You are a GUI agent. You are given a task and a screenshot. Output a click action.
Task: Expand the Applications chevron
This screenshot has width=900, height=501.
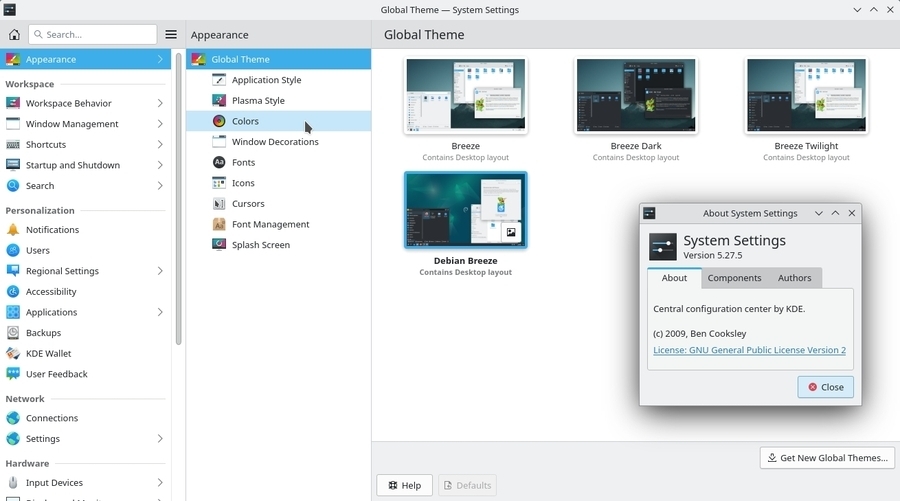pyautogui.click(x=160, y=312)
